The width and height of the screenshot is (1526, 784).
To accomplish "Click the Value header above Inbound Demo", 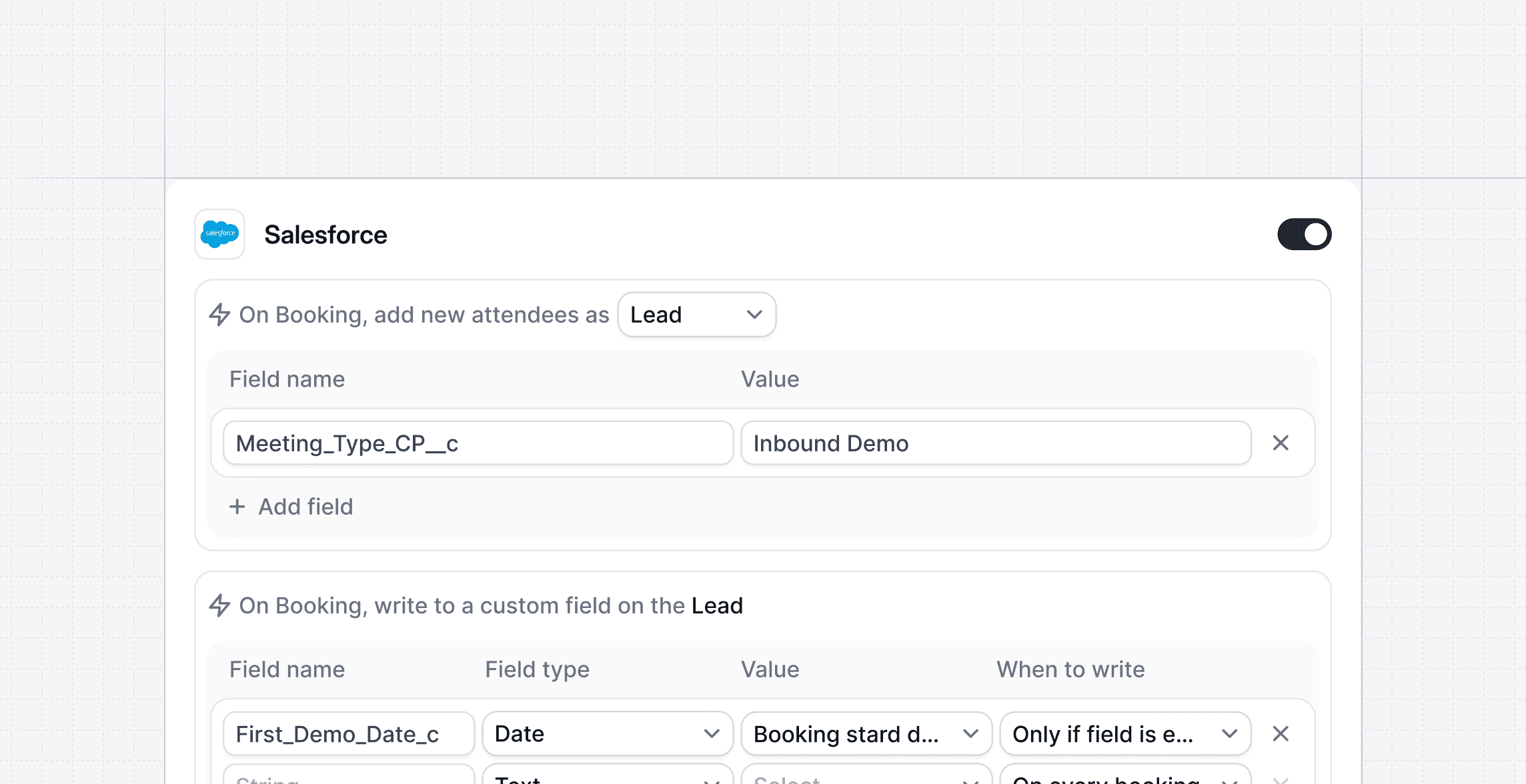I will tap(770, 379).
